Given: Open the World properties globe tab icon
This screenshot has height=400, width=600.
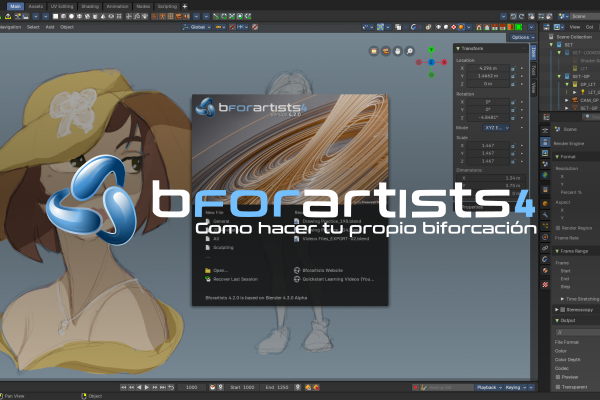Looking at the screenshot, I should tap(545, 175).
